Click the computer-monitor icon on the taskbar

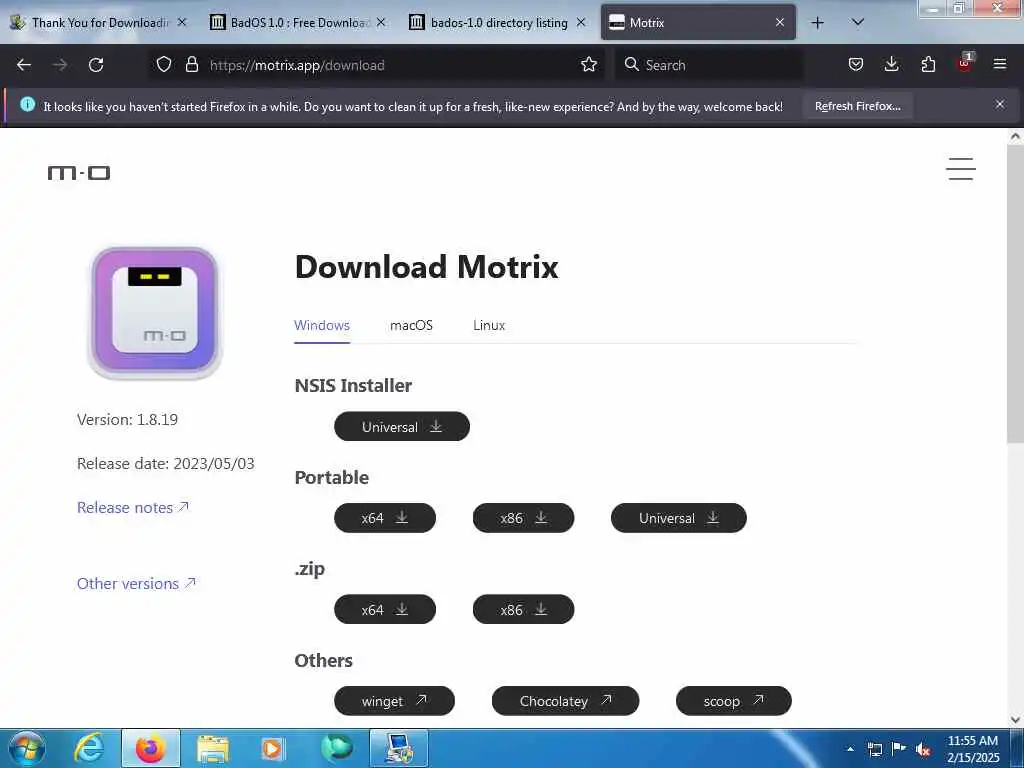point(399,748)
